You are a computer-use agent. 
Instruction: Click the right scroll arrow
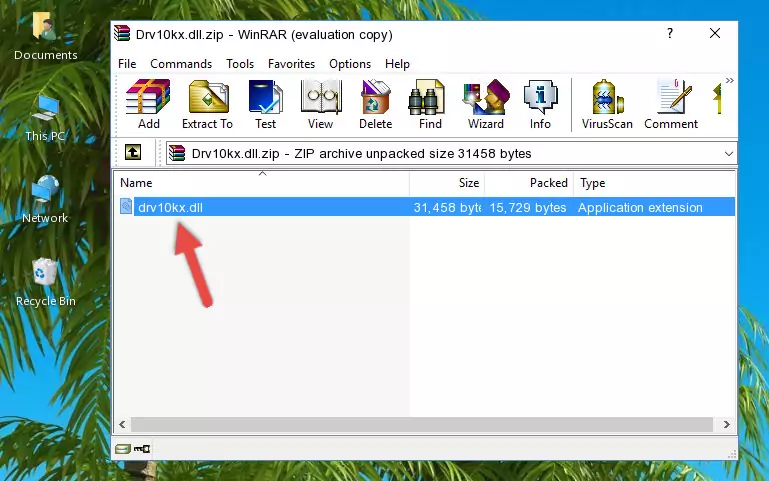coord(727,425)
